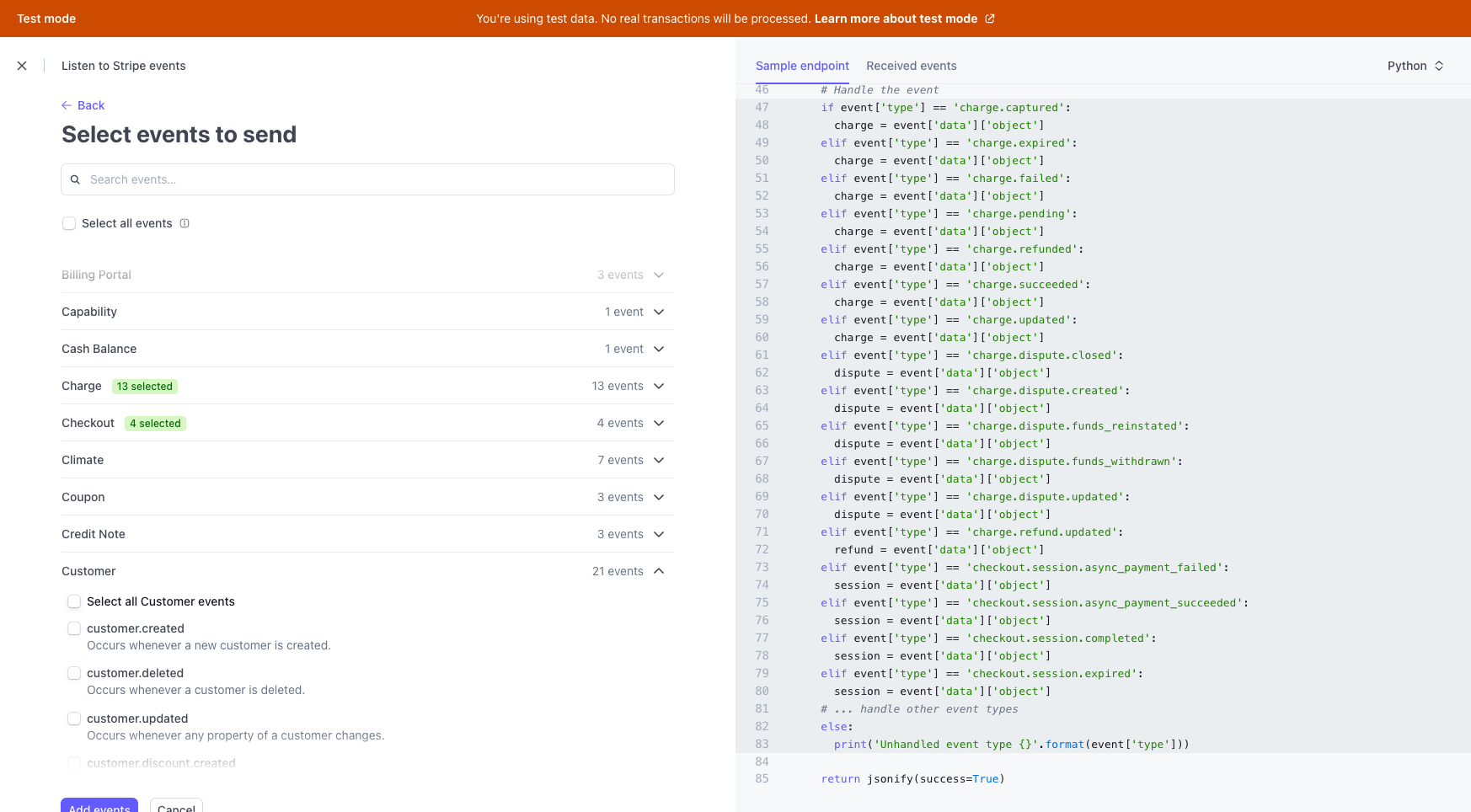The height and width of the screenshot is (812, 1471).
Task: Click the info icon beside Select all events
Action: 185,223
